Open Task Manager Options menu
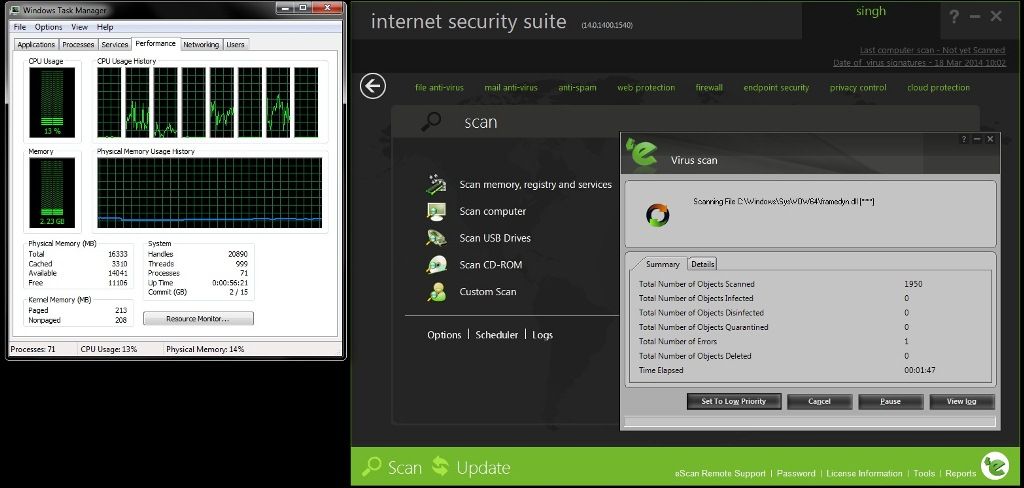The width and height of the screenshot is (1024, 488). [x=48, y=27]
